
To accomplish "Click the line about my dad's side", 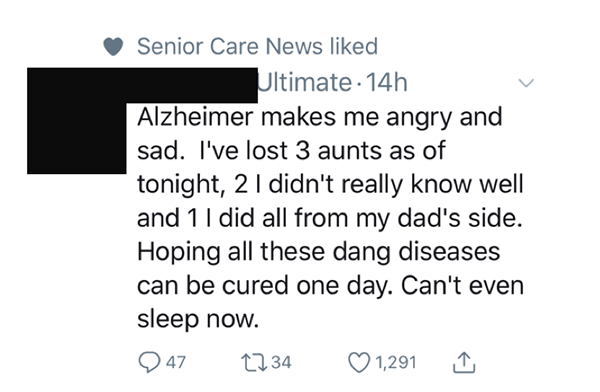I will coord(329,218).
